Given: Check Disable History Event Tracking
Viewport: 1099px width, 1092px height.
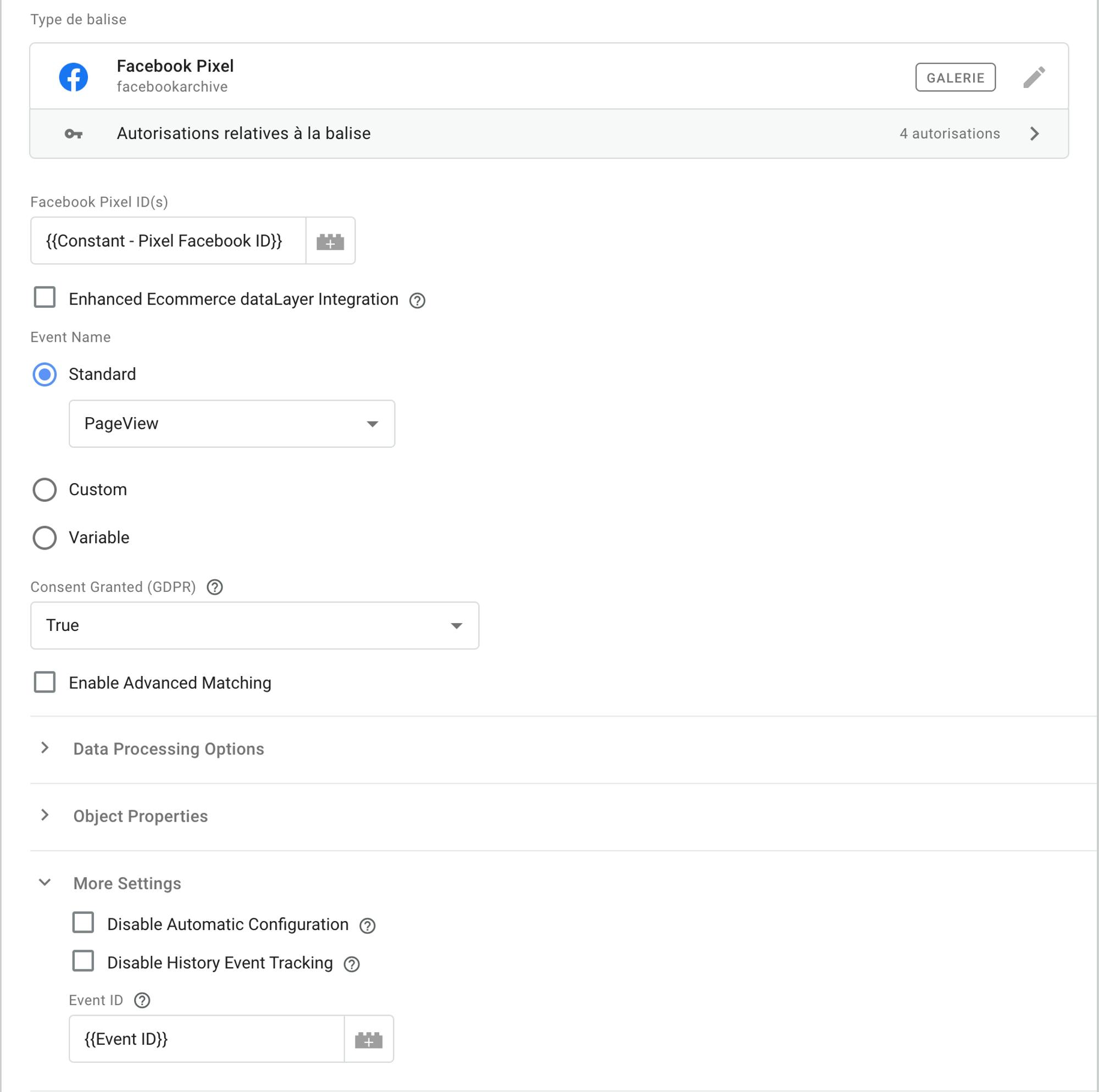Looking at the screenshot, I should [x=83, y=961].
